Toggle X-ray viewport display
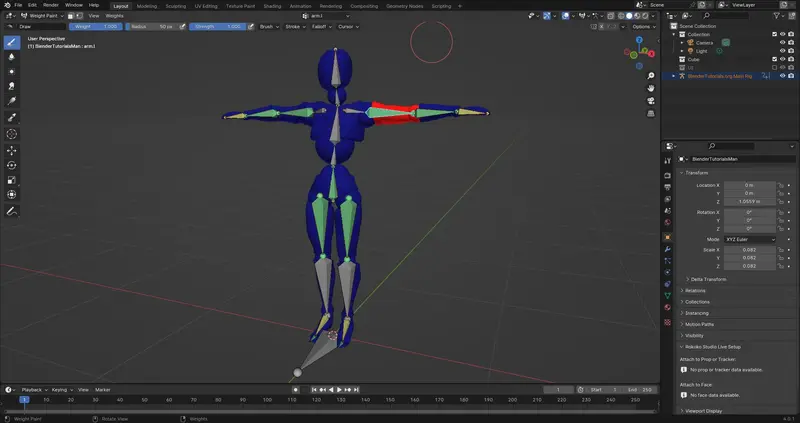800x423 pixels. (611, 16)
